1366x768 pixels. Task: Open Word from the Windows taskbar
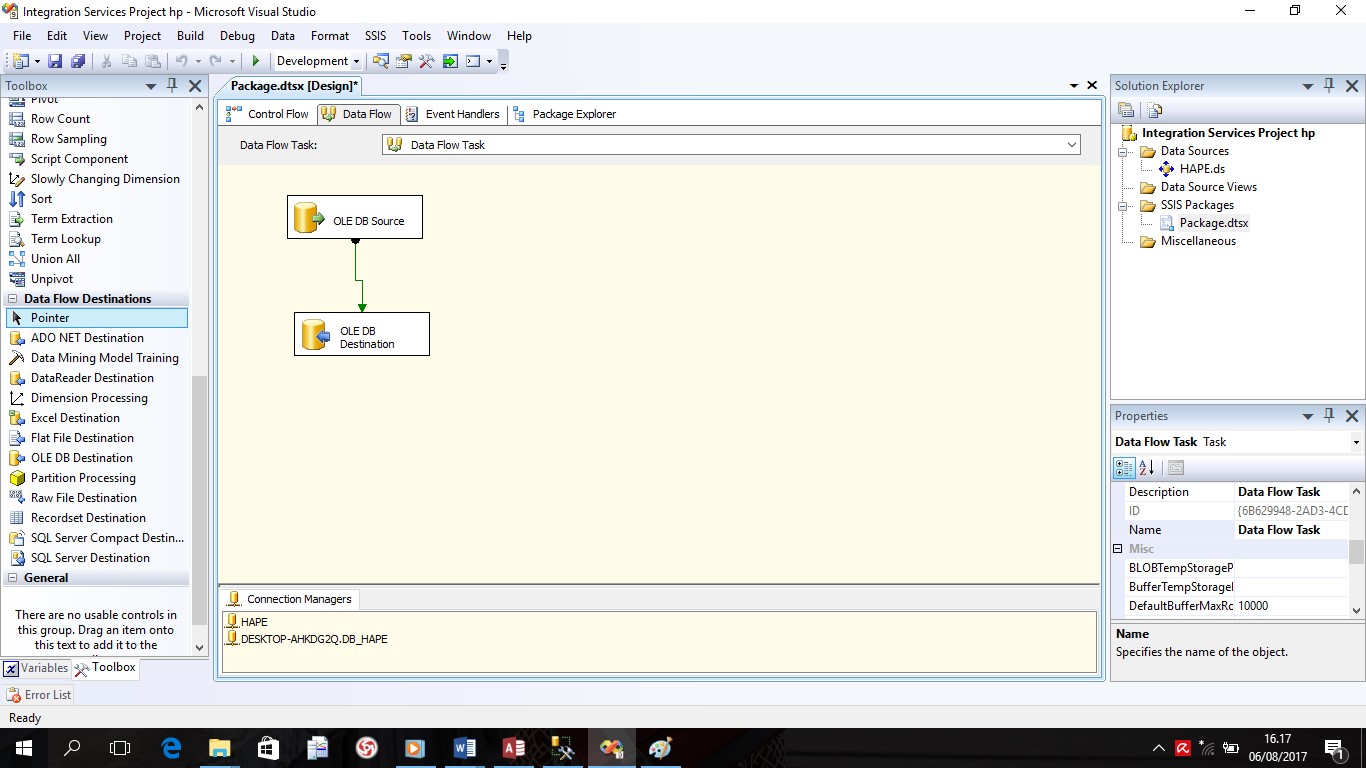(465, 748)
